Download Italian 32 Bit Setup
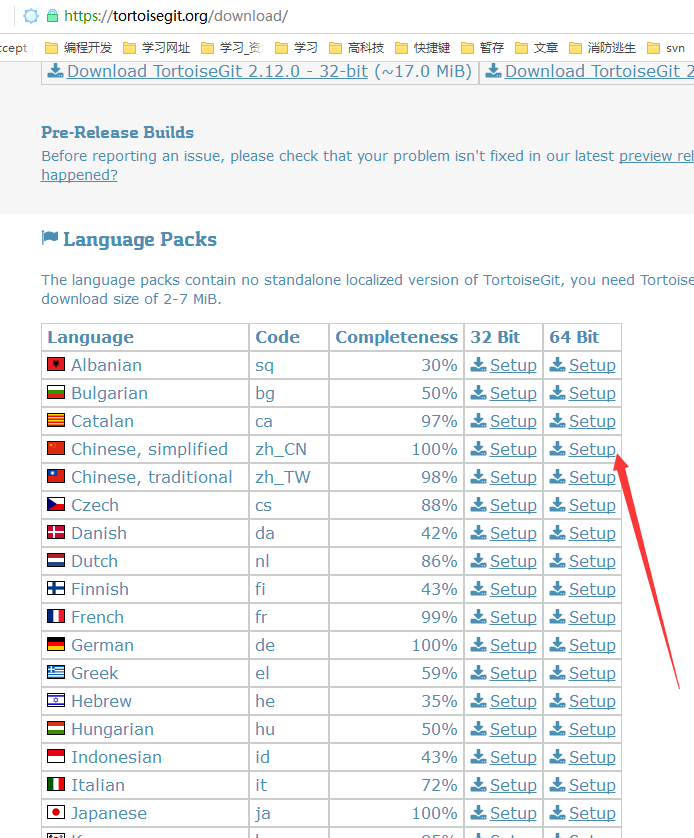Viewport: 694px width, 838px height. click(x=513, y=785)
